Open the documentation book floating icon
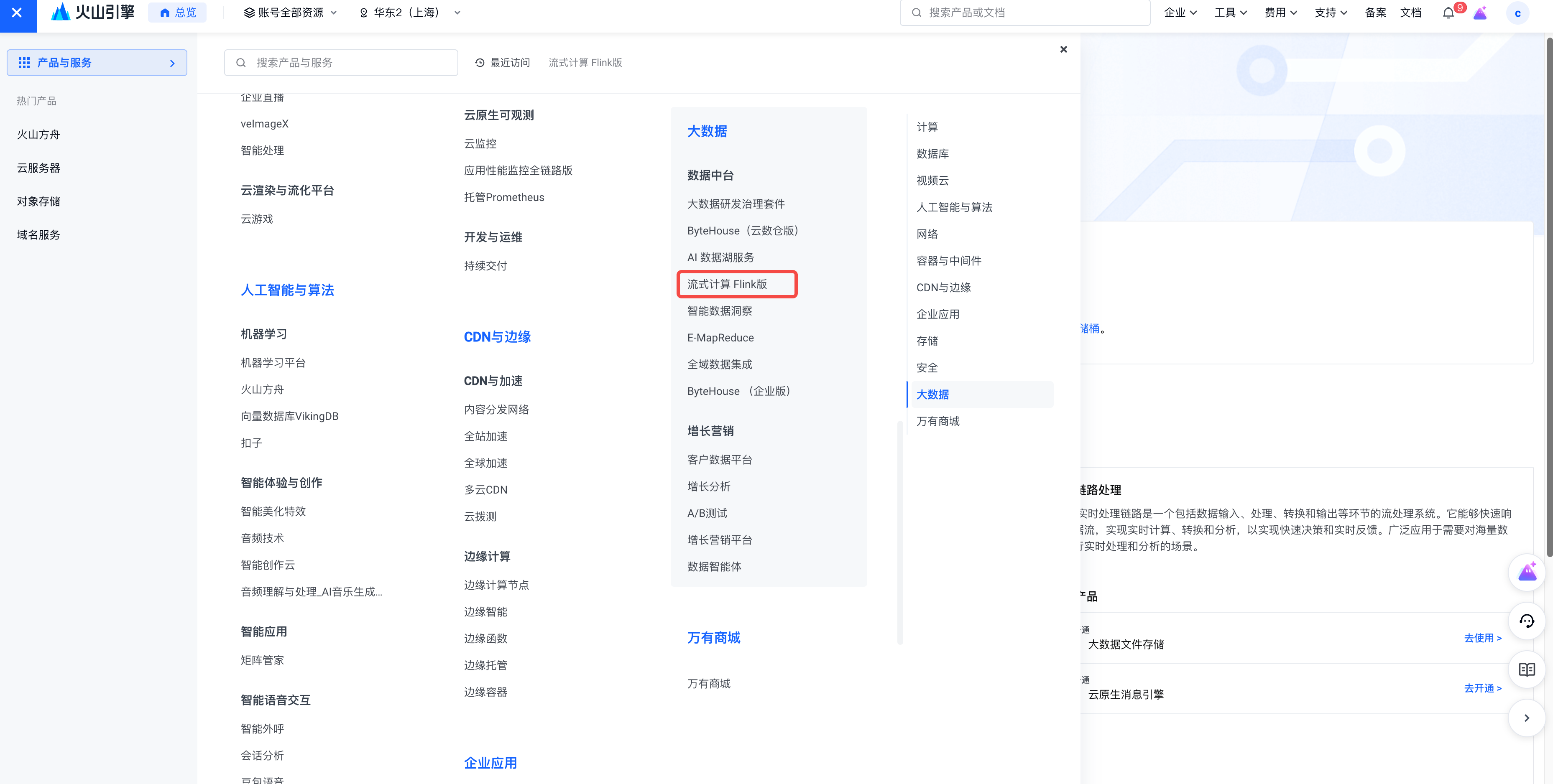This screenshot has width=1553, height=784. tap(1527, 669)
